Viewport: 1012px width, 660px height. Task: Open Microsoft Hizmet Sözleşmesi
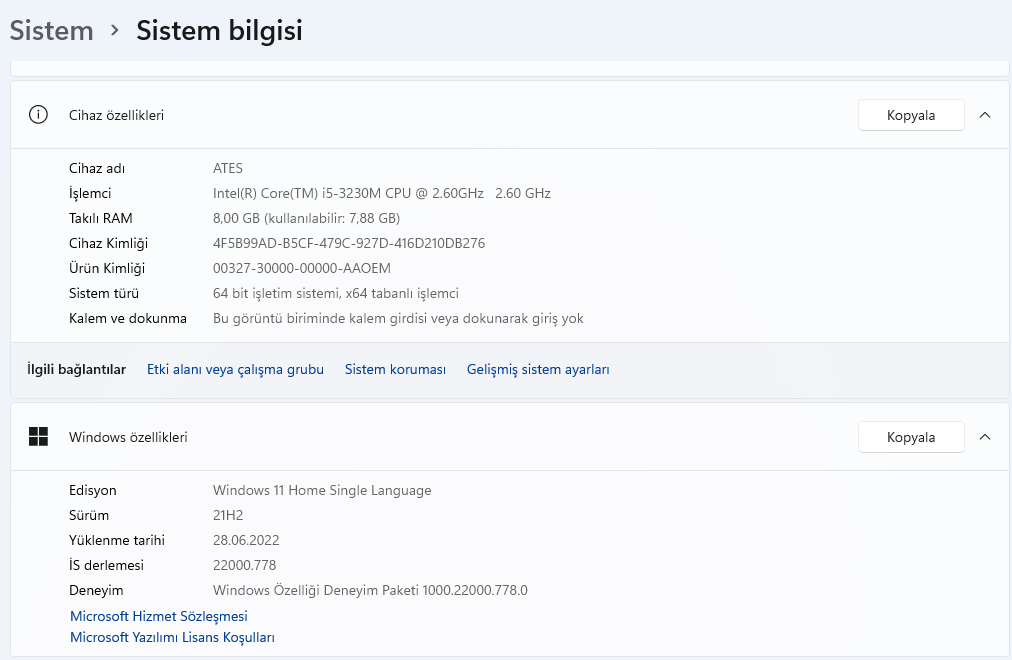pyautogui.click(x=158, y=616)
